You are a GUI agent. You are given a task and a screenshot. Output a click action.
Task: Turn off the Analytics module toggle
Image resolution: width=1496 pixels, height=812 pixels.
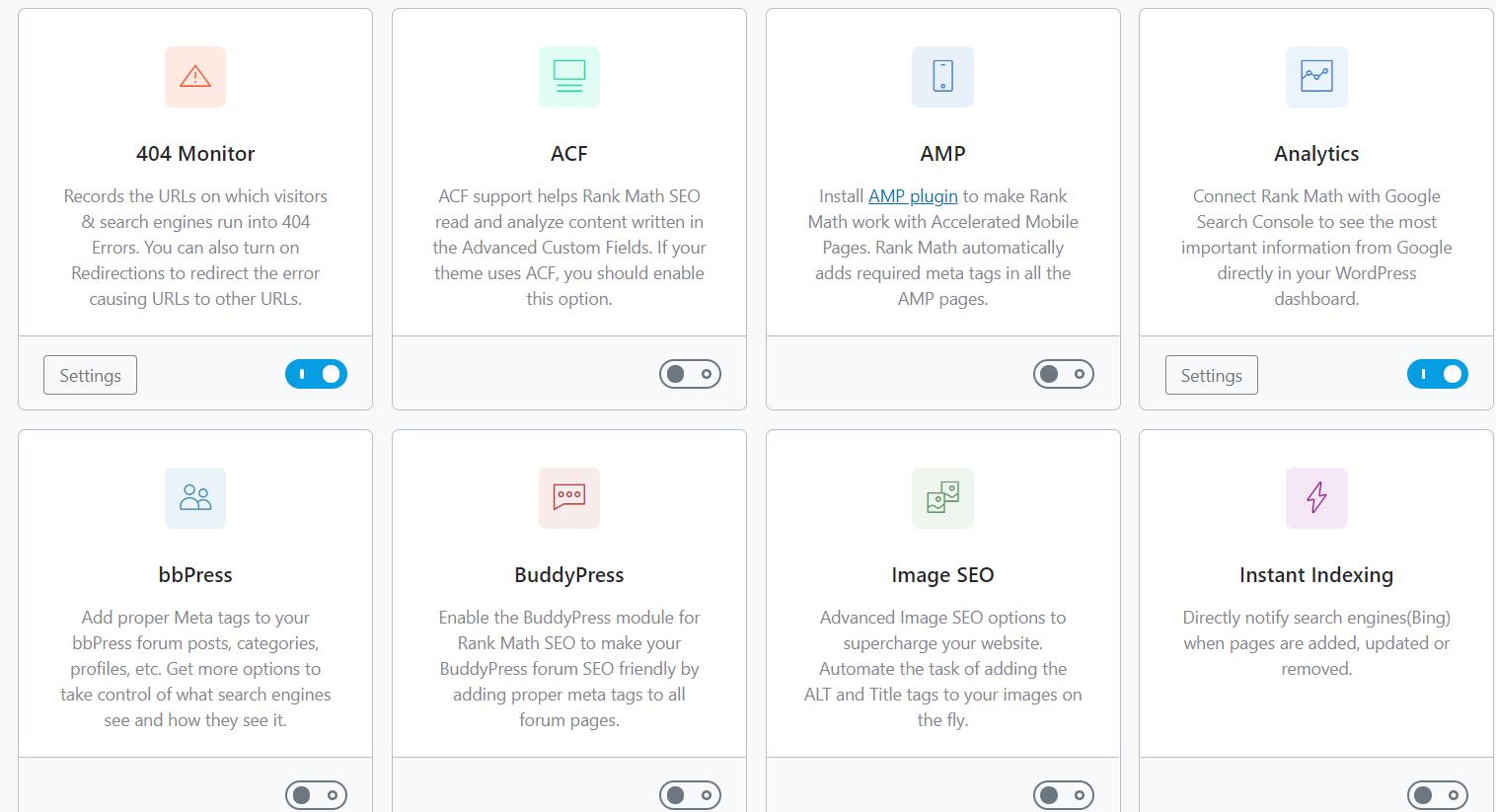click(x=1437, y=374)
